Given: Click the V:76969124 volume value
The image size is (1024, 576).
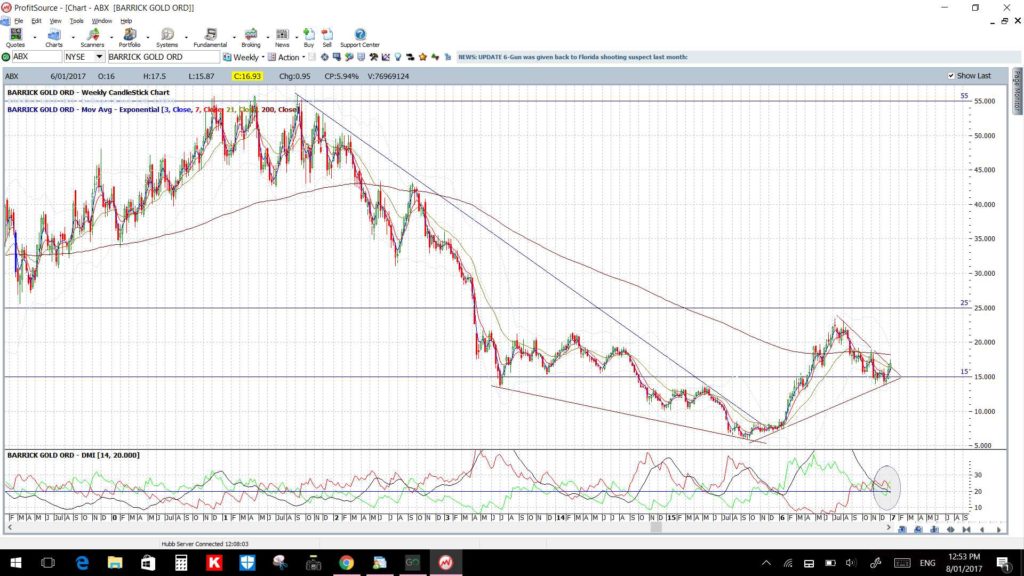Looking at the screenshot, I should click(388, 76).
